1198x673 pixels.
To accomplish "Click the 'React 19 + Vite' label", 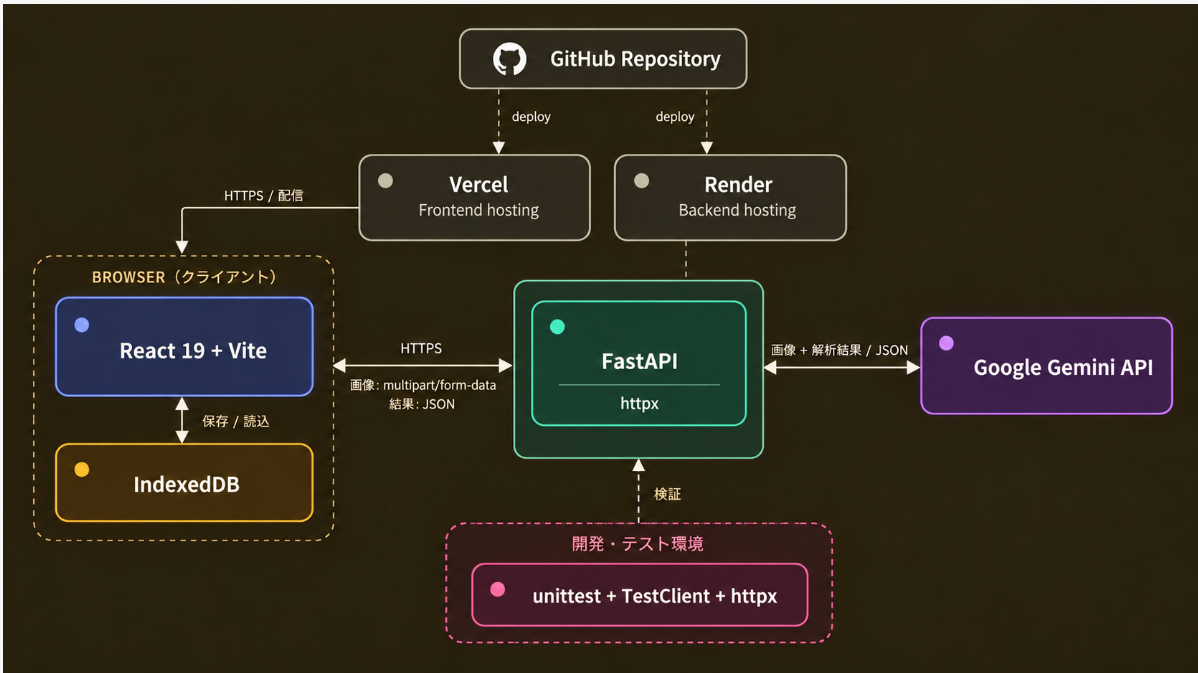I will click(193, 351).
